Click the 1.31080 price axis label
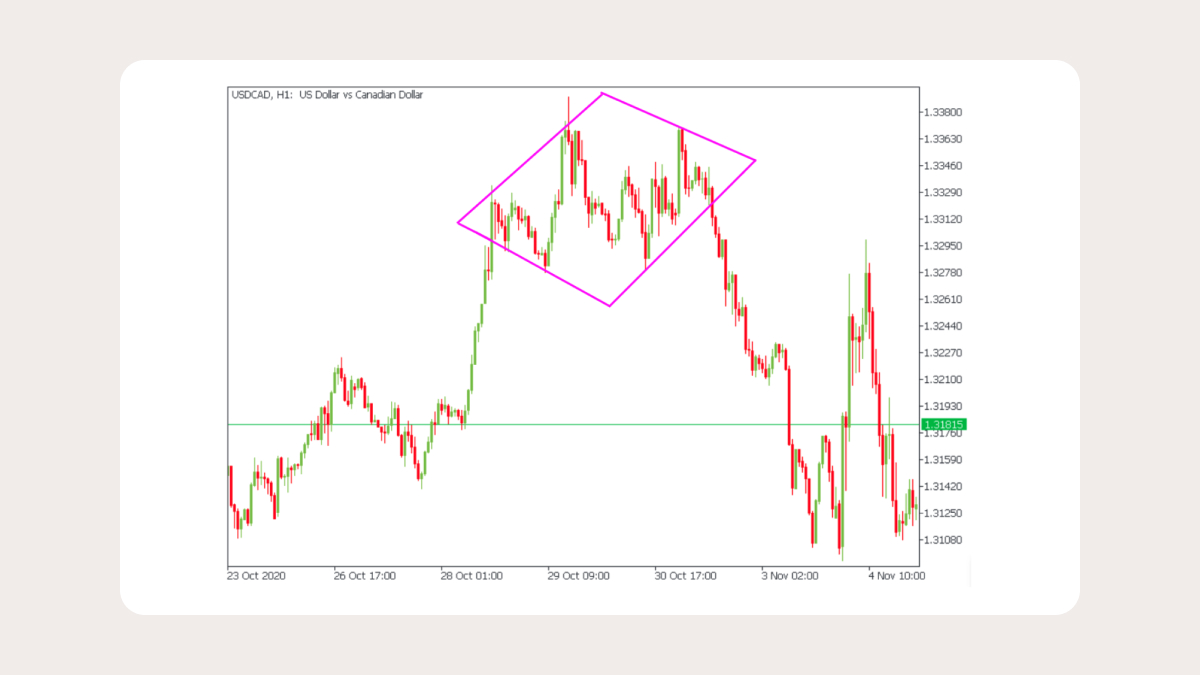This screenshot has height=675, width=1200. point(944,540)
